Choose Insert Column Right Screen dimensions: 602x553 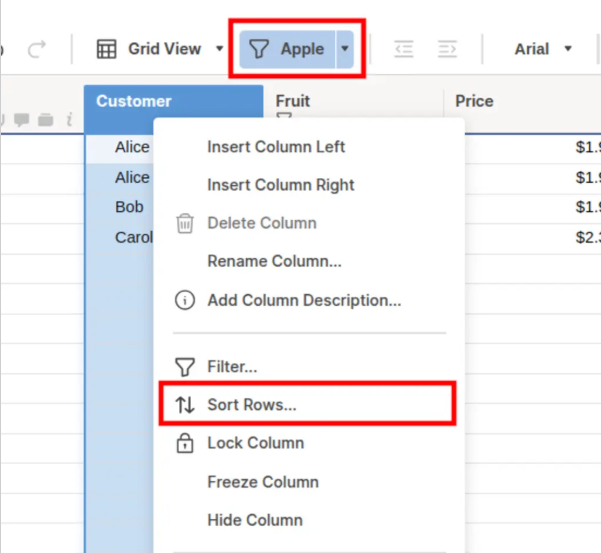click(309, 185)
